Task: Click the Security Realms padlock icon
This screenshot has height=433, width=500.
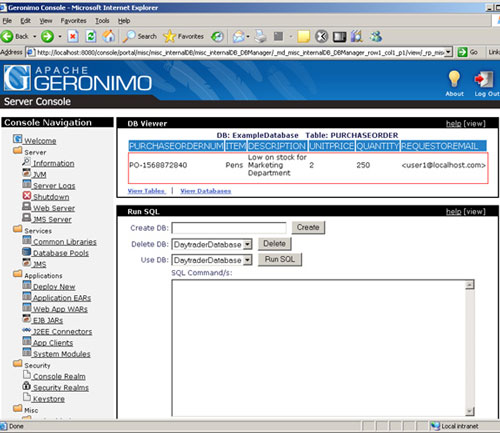Action: [x=27, y=386]
